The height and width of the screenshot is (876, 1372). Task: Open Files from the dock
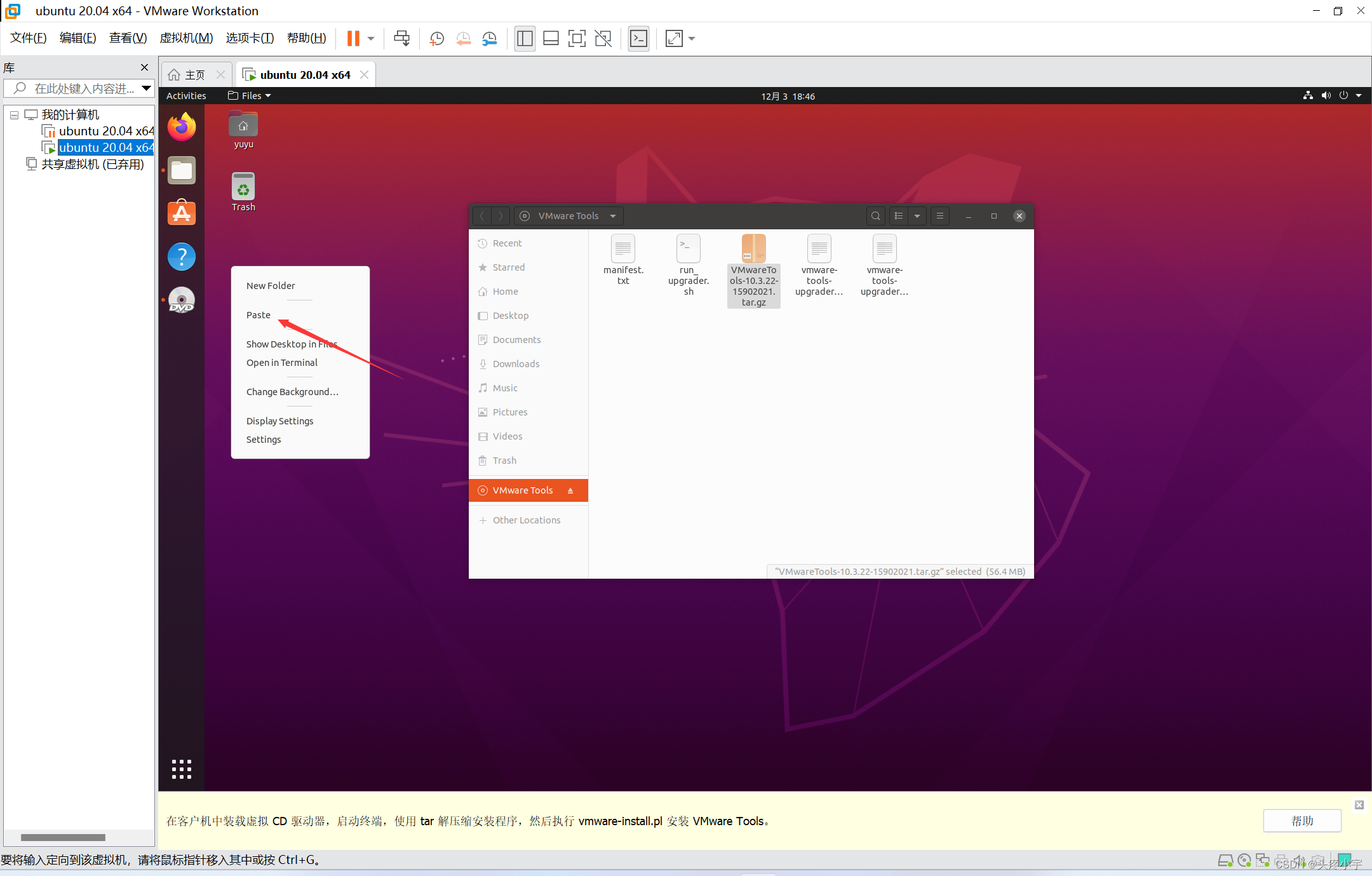click(x=182, y=170)
